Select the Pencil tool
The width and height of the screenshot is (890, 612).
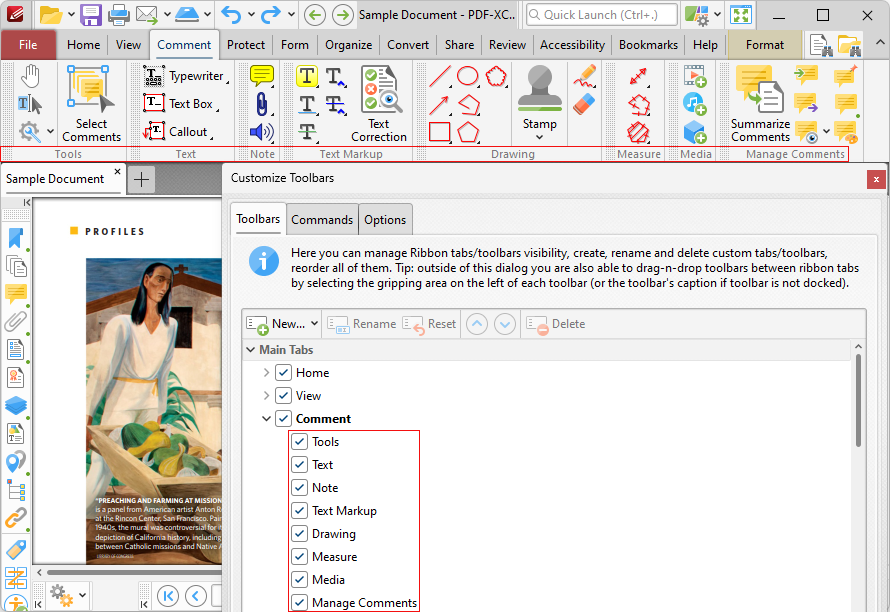(585, 76)
